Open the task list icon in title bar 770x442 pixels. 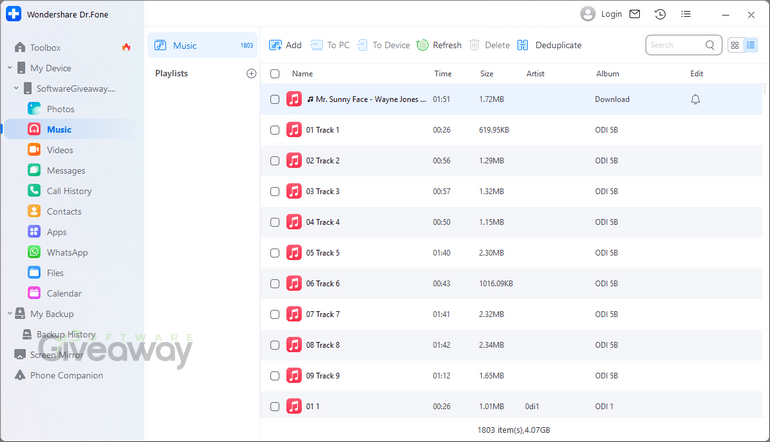click(x=685, y=14)
